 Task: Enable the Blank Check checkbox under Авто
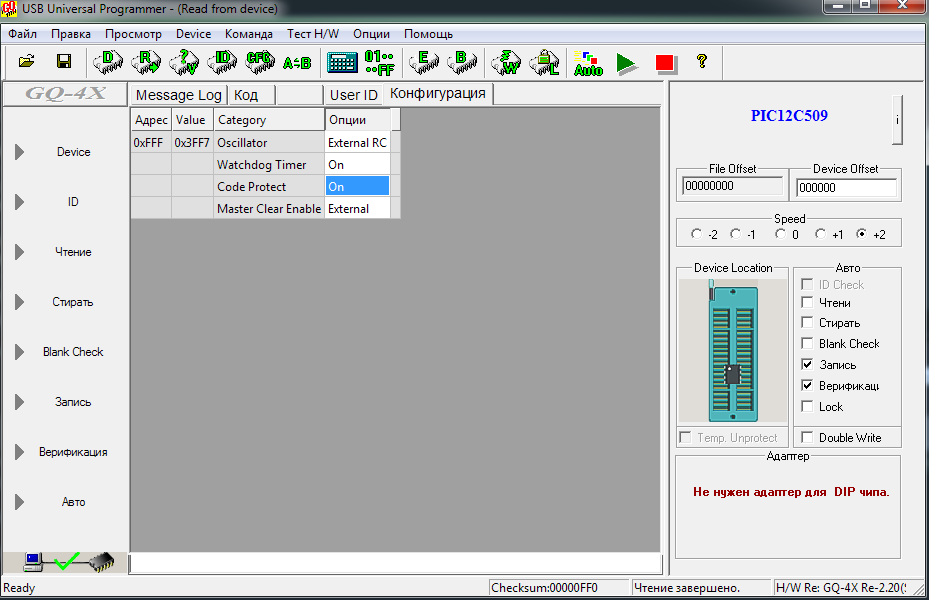pos(807,344)
